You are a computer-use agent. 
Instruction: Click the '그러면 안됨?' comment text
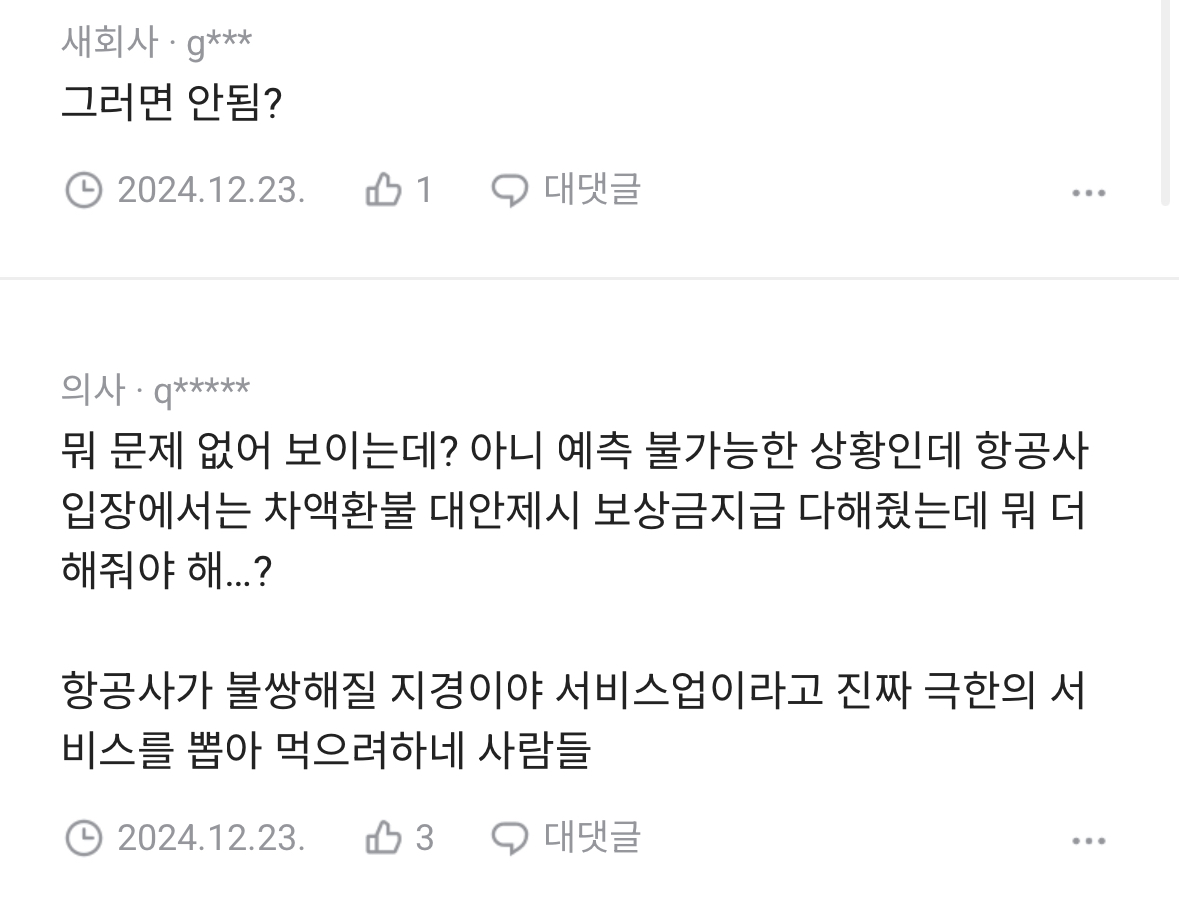(171, 102)
